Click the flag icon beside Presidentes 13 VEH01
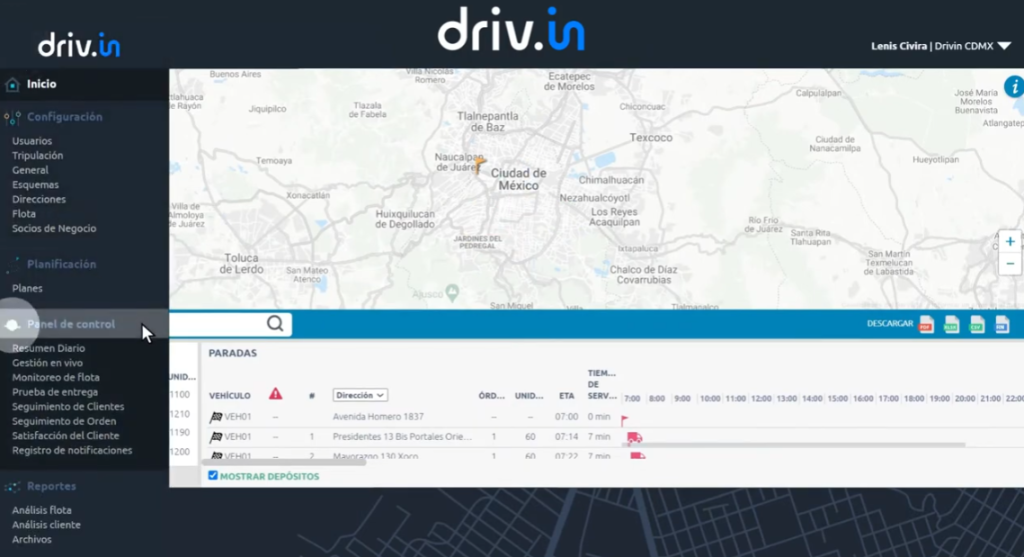The image size is (1024, 557). pos(216,437)
